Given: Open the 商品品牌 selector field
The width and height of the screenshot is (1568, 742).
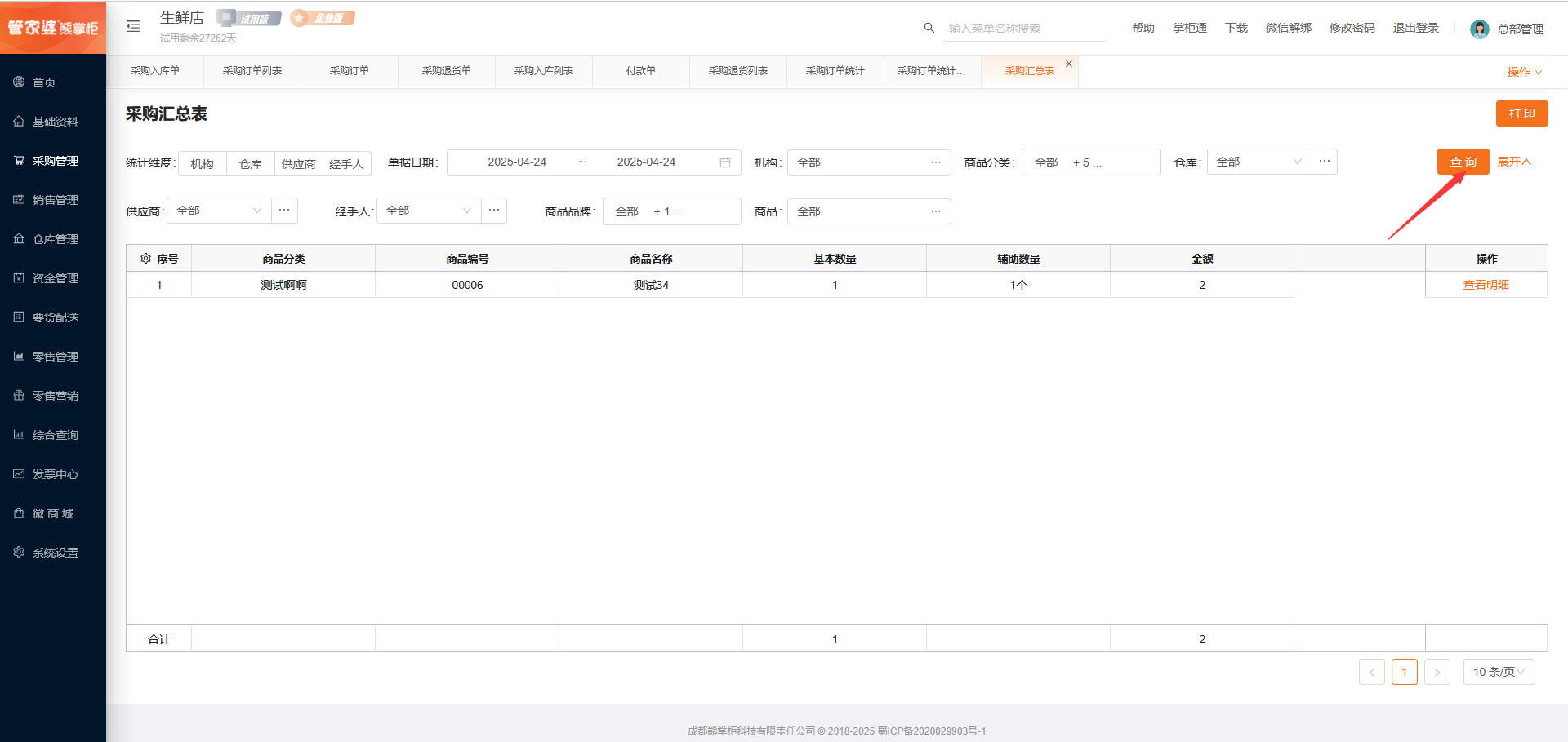Looking at the screenshot, I should (672, 211).
